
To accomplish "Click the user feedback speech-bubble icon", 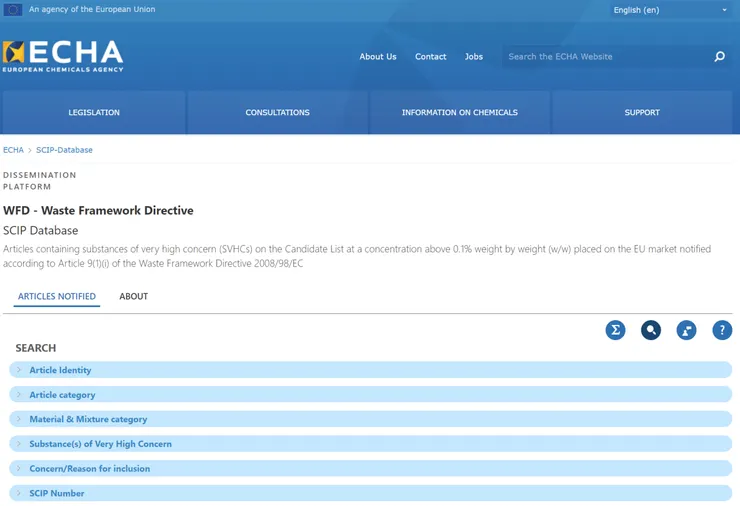I will click(686, 330).
